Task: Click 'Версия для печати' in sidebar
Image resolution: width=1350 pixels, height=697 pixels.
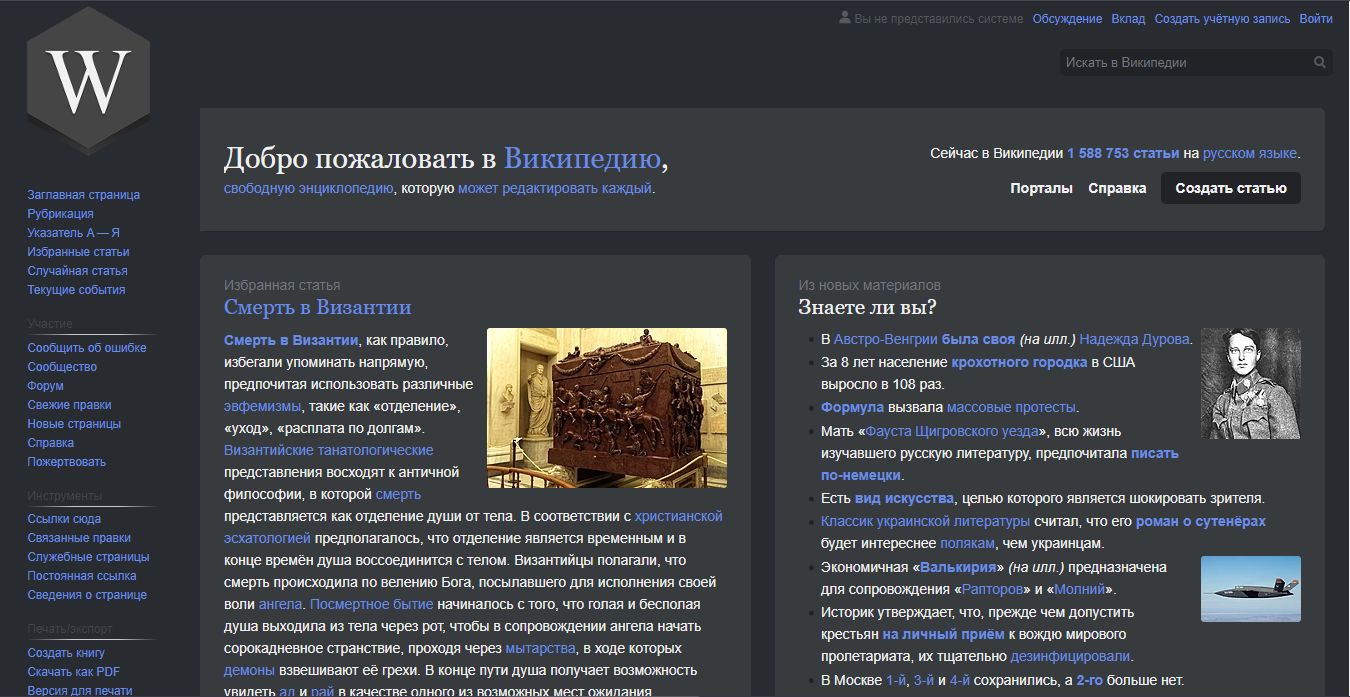Action: tap(80, 690)
